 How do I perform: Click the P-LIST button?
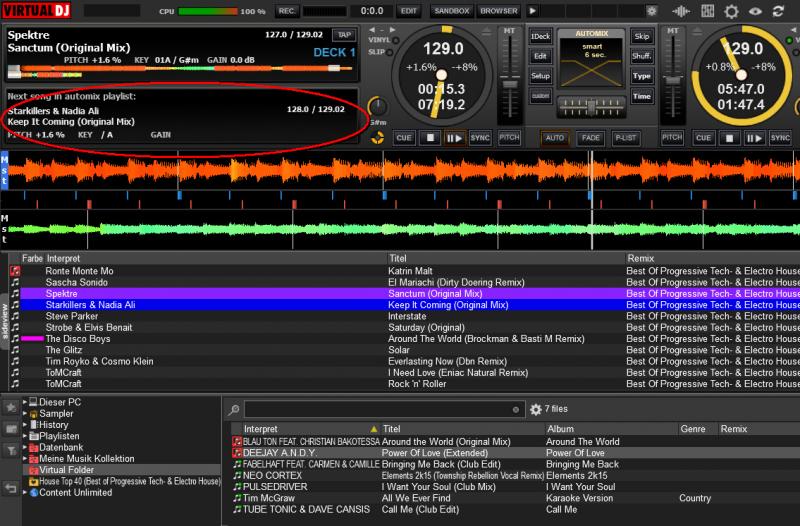tap(626, 138)
